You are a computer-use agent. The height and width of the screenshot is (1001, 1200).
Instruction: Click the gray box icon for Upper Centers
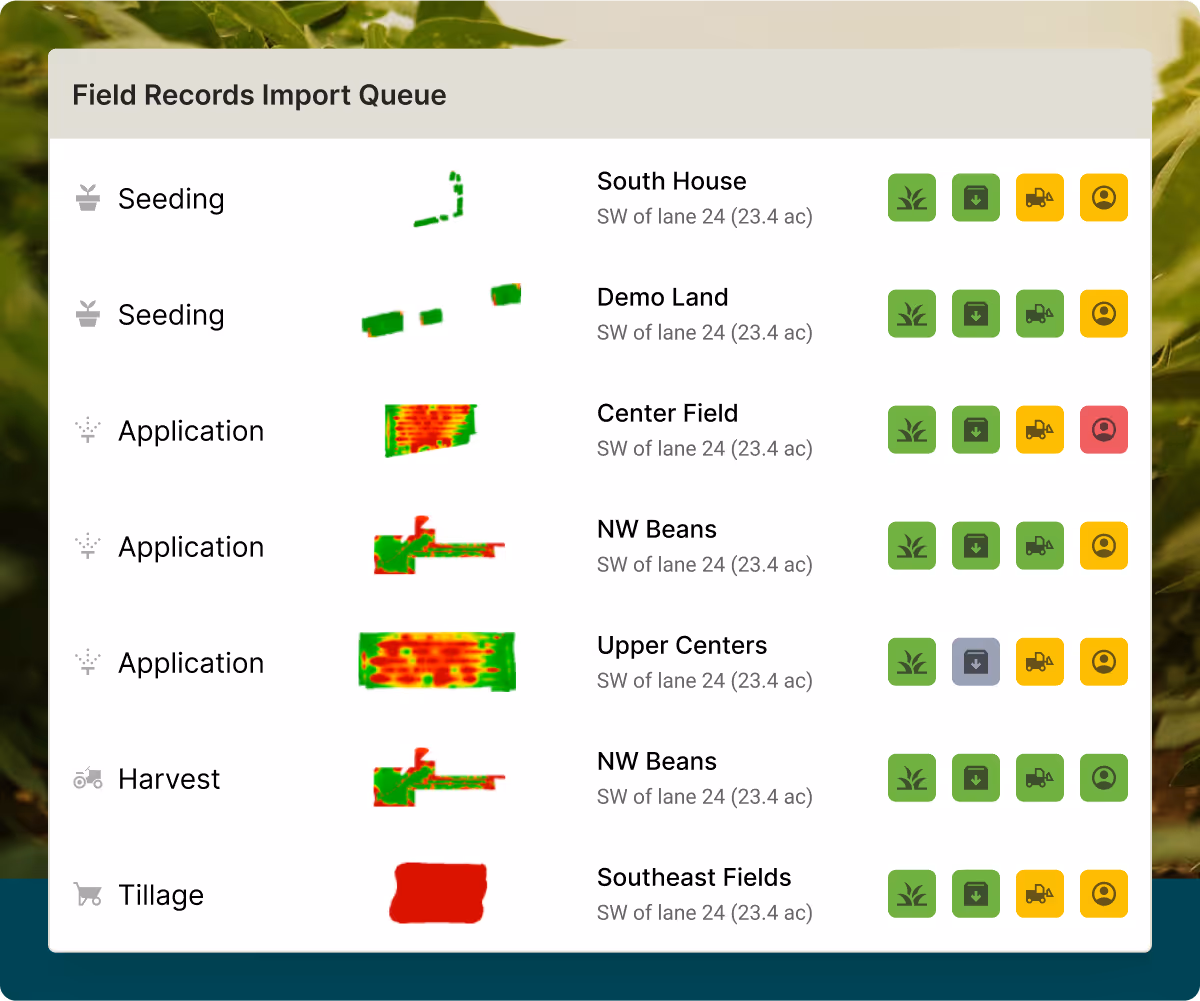point(976,662)
